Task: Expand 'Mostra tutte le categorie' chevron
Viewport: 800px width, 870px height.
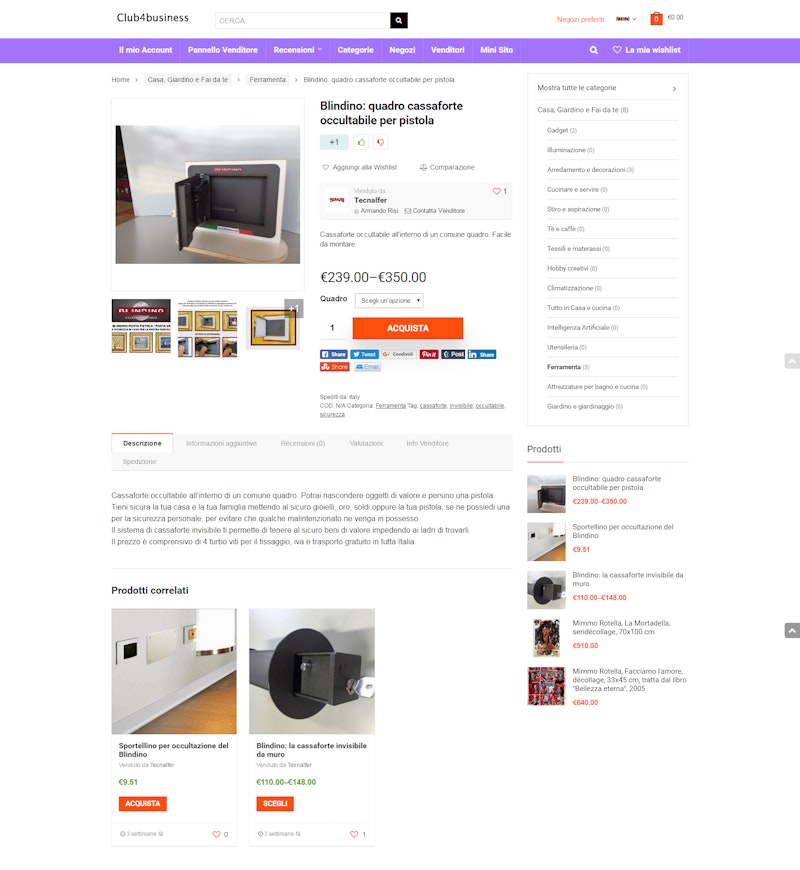Action: click(x=674, y=88)
